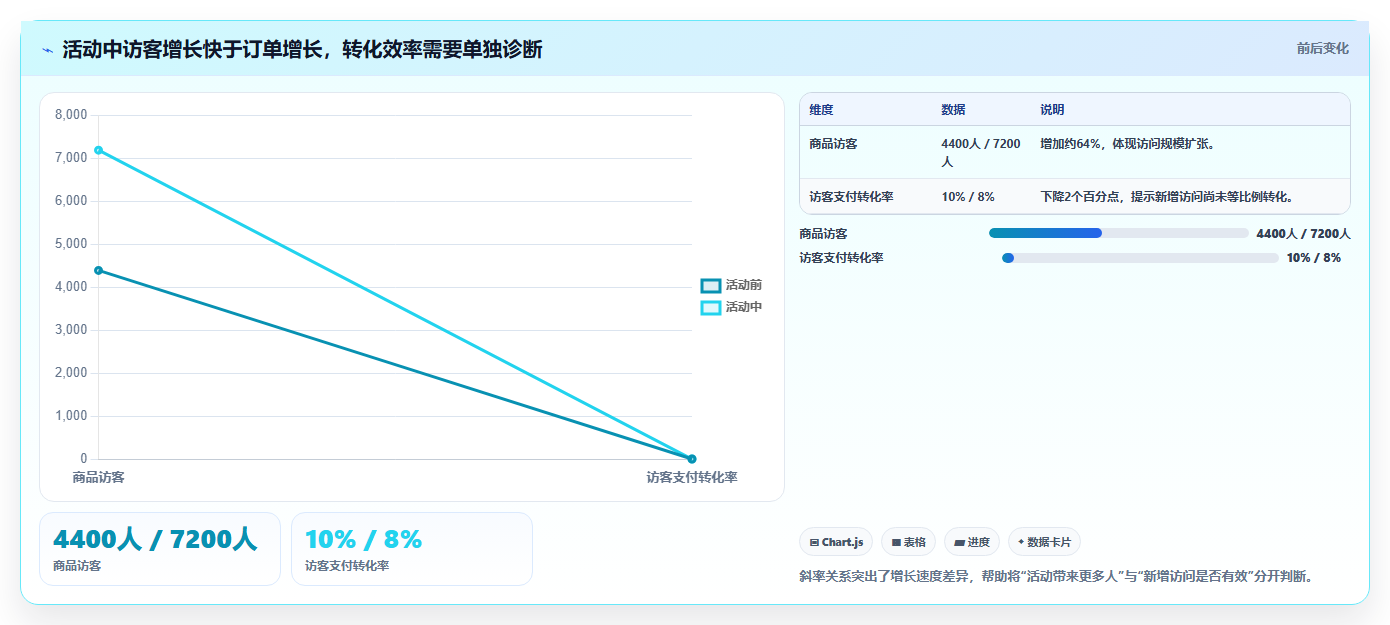1390x625 pixels.
Task: Click the footer note starting 斜率关系突出了
Action: 1055,577
